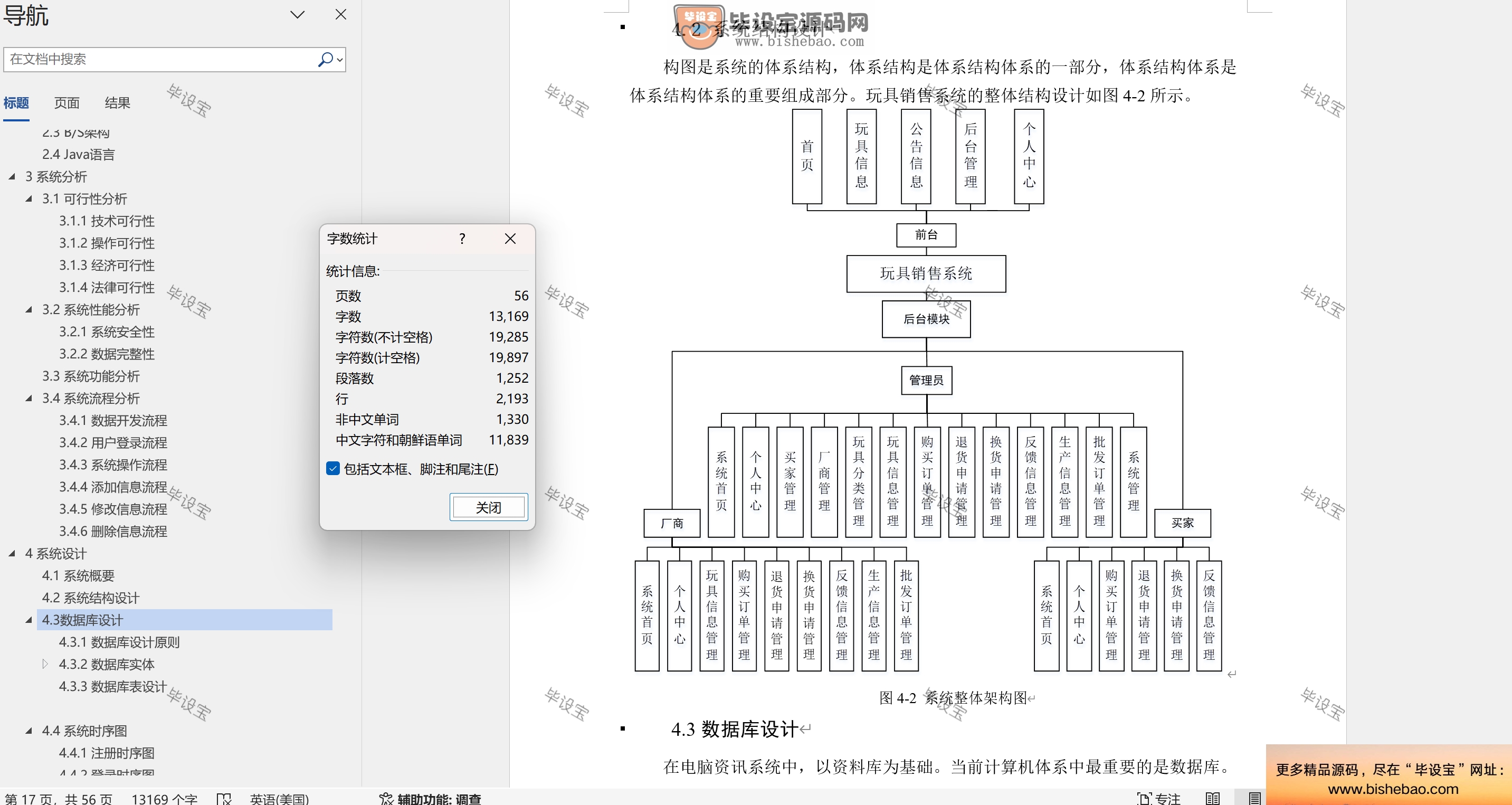Viewport: 1512px width, 805px height.
Task: Enable 专注 focus mode
Action: coord(1159,799)
